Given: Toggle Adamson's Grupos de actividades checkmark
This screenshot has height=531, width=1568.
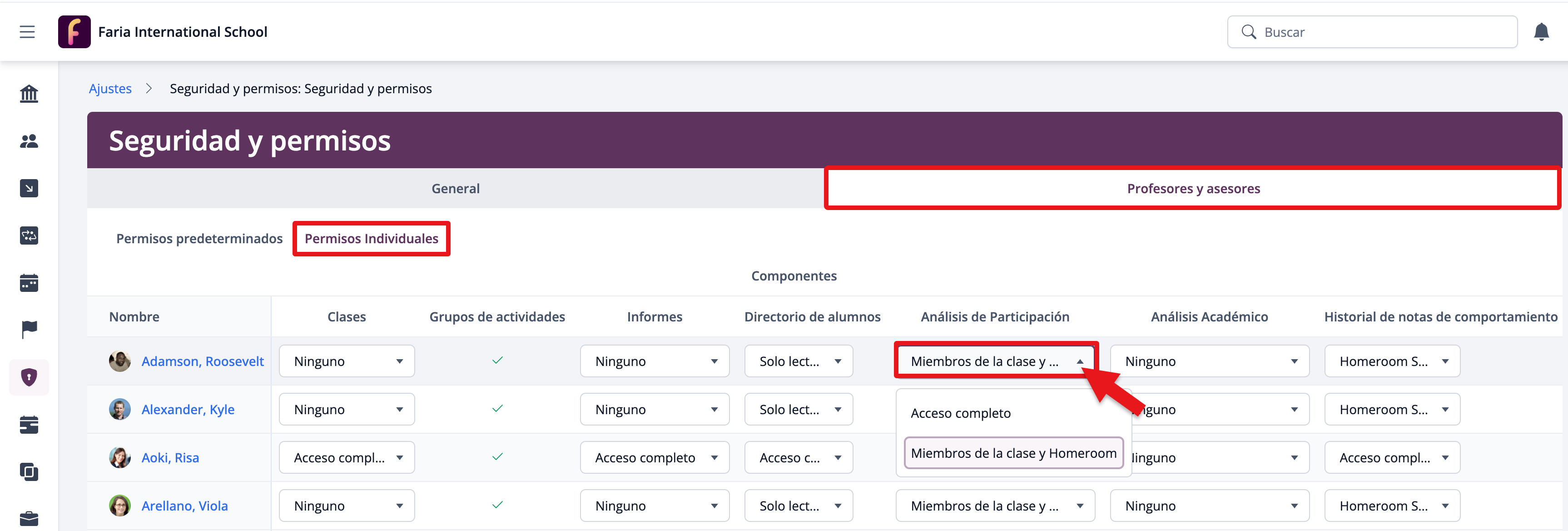Looking at the screenshot, I should pos(496,361).
